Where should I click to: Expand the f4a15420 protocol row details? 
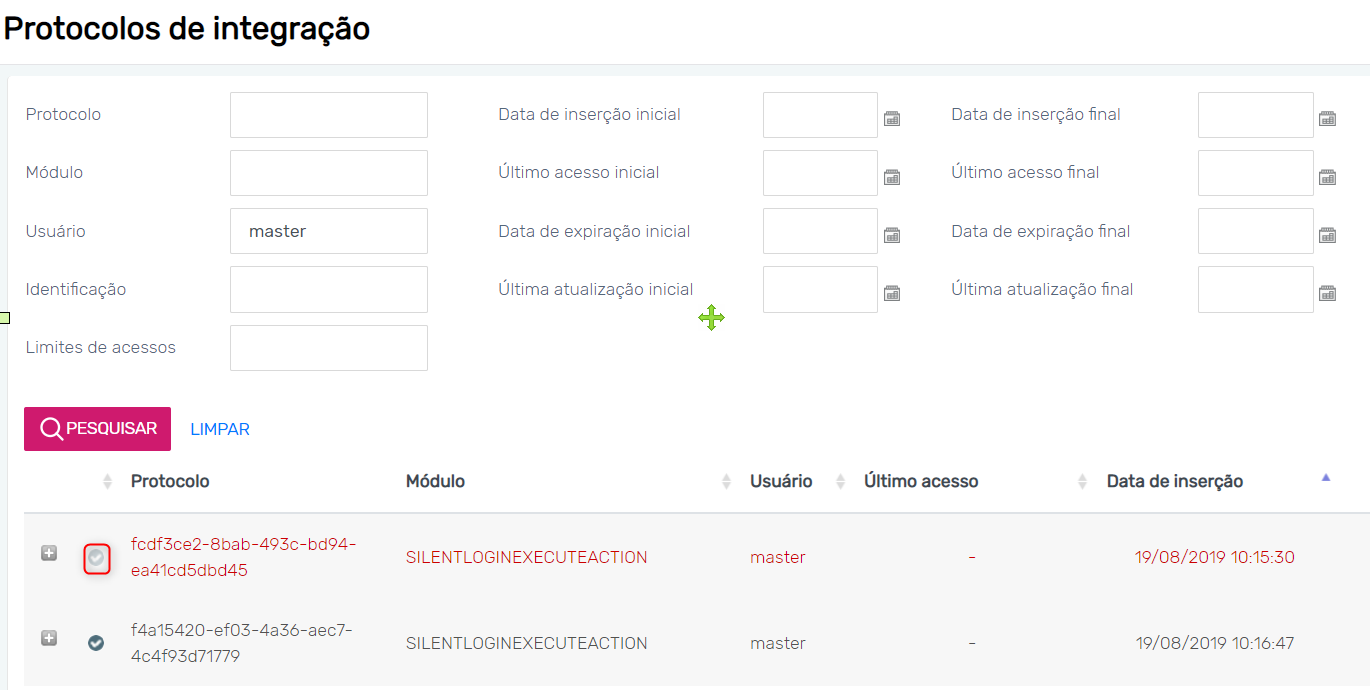[x=49, y=638]
